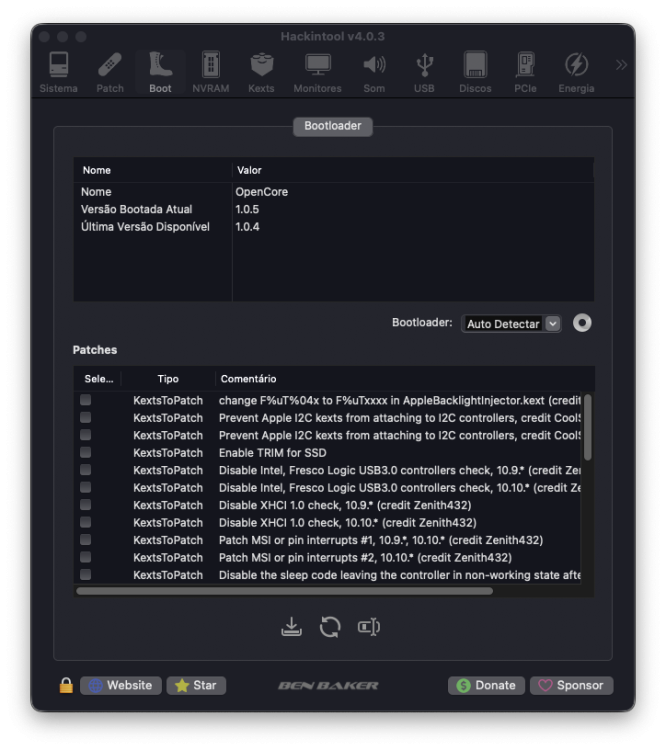
Task: Tick checkbox for USB3.0 controllers check 10.10.*
Action: [86, 487]
